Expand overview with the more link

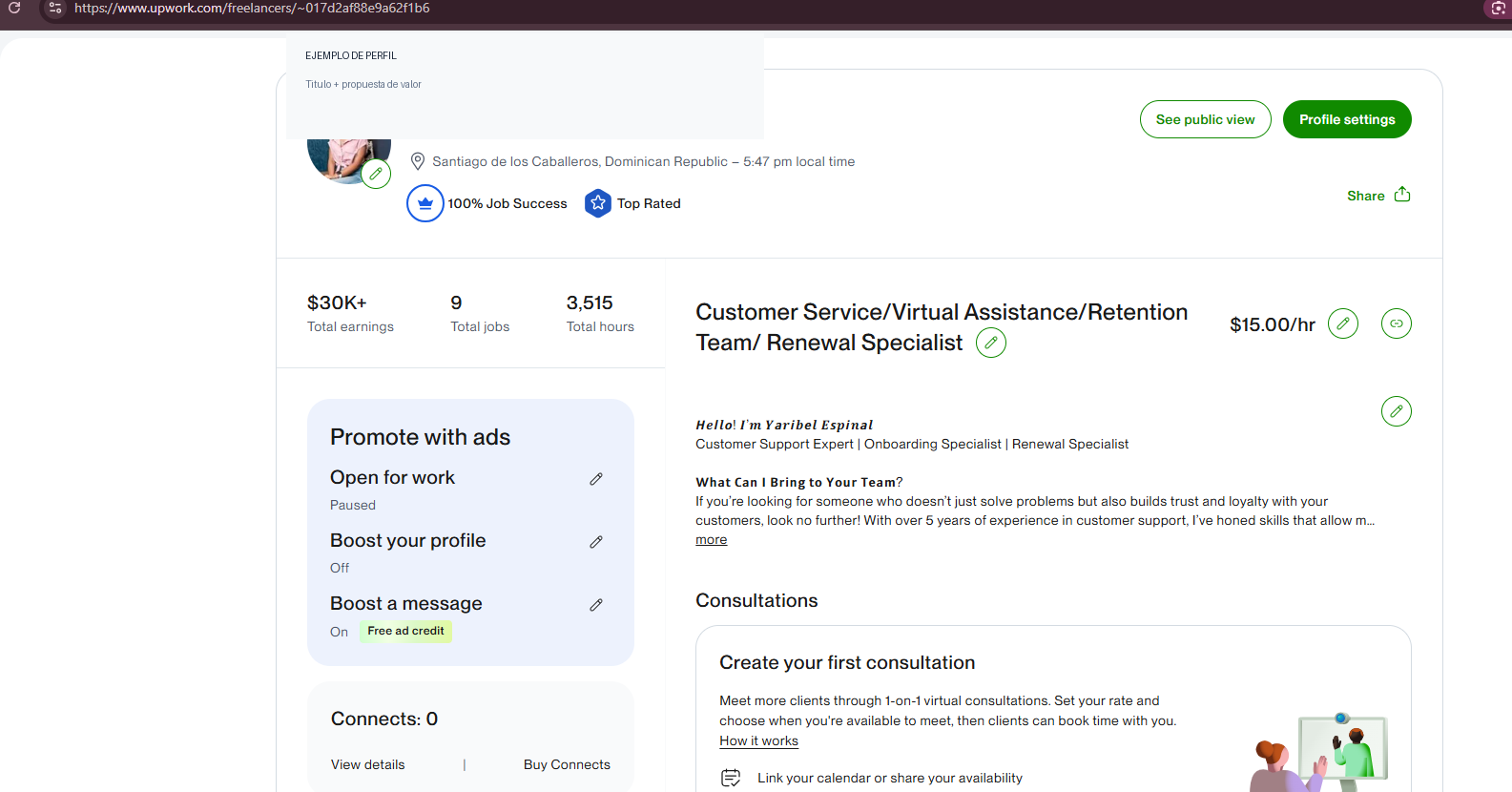click(712, 539)
